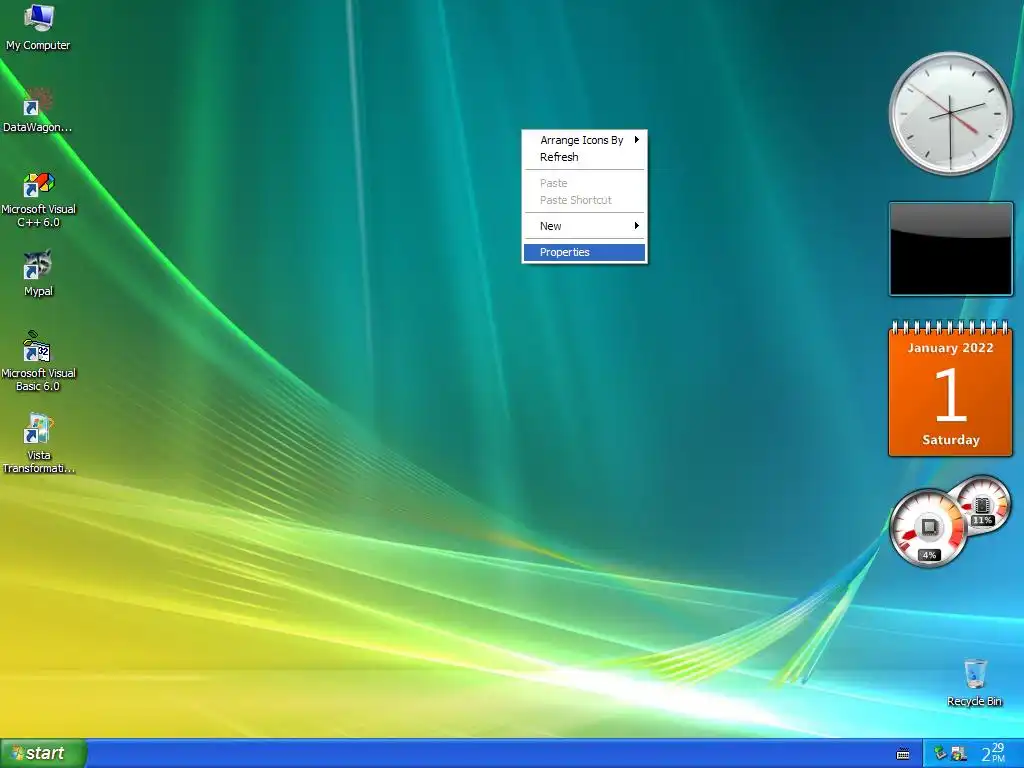The image size is (1024, 768).
Task: Click the Safely Remove Hardware tray icon
Action: tap(940, 754)
